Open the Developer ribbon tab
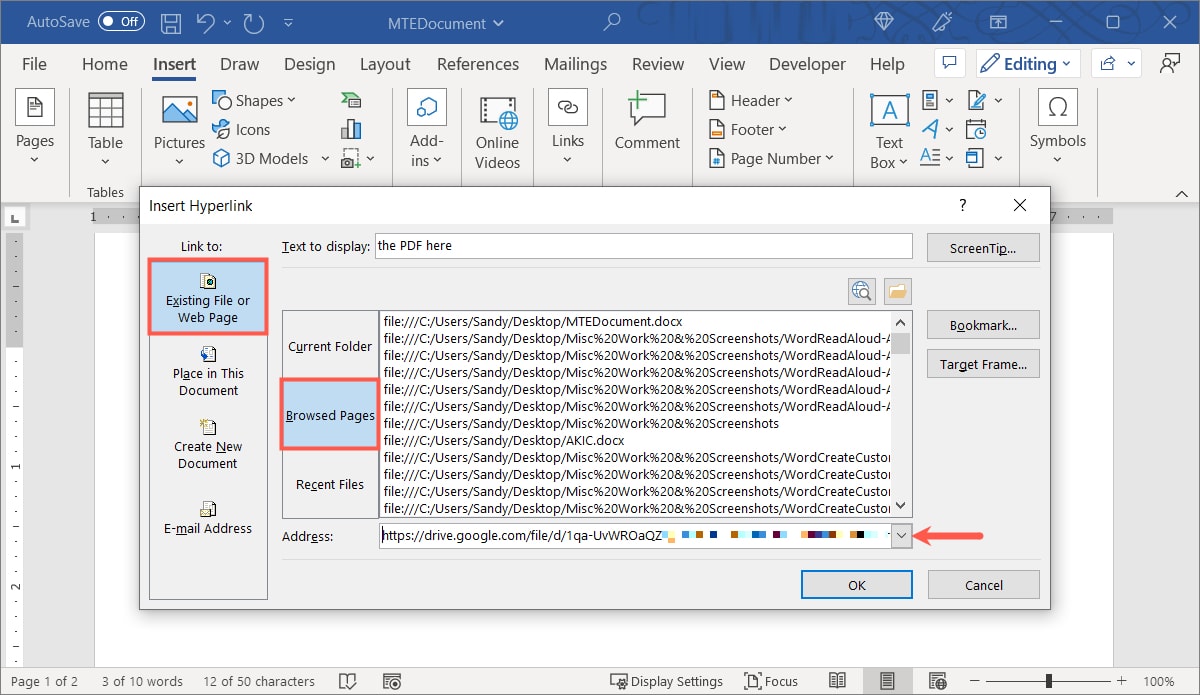The height and width of the screenshot is (695, 1200). [807, 64]
